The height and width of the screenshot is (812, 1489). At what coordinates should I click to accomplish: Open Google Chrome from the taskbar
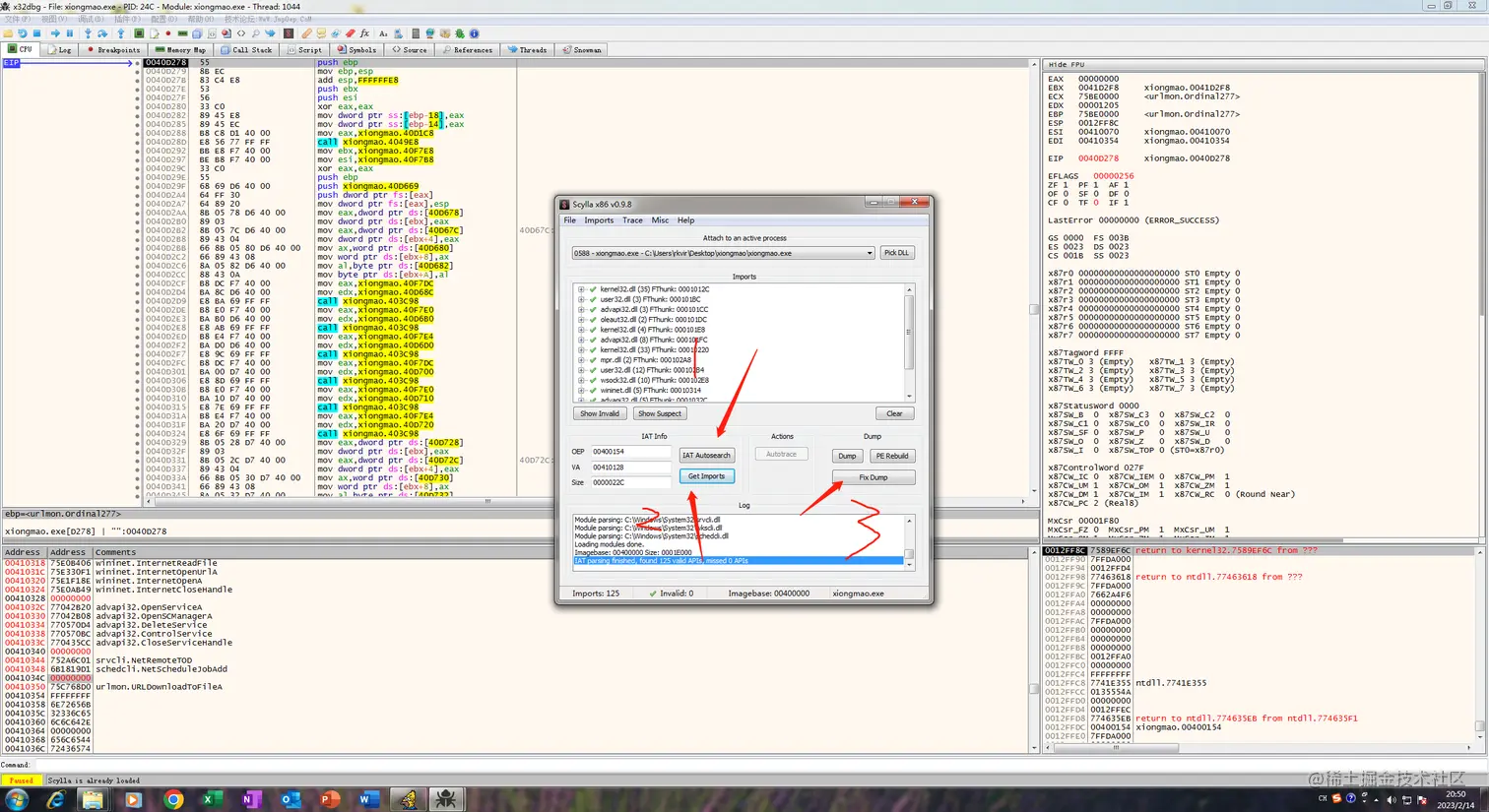[173, 799]
